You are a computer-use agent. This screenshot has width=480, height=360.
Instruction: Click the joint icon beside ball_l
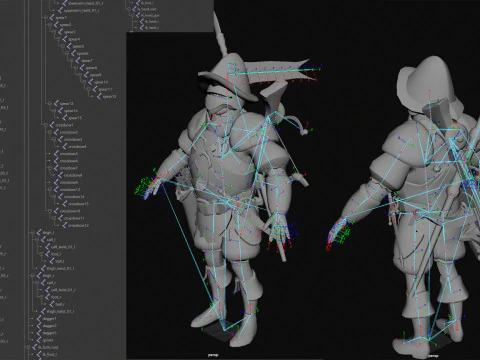pos(52,261)
